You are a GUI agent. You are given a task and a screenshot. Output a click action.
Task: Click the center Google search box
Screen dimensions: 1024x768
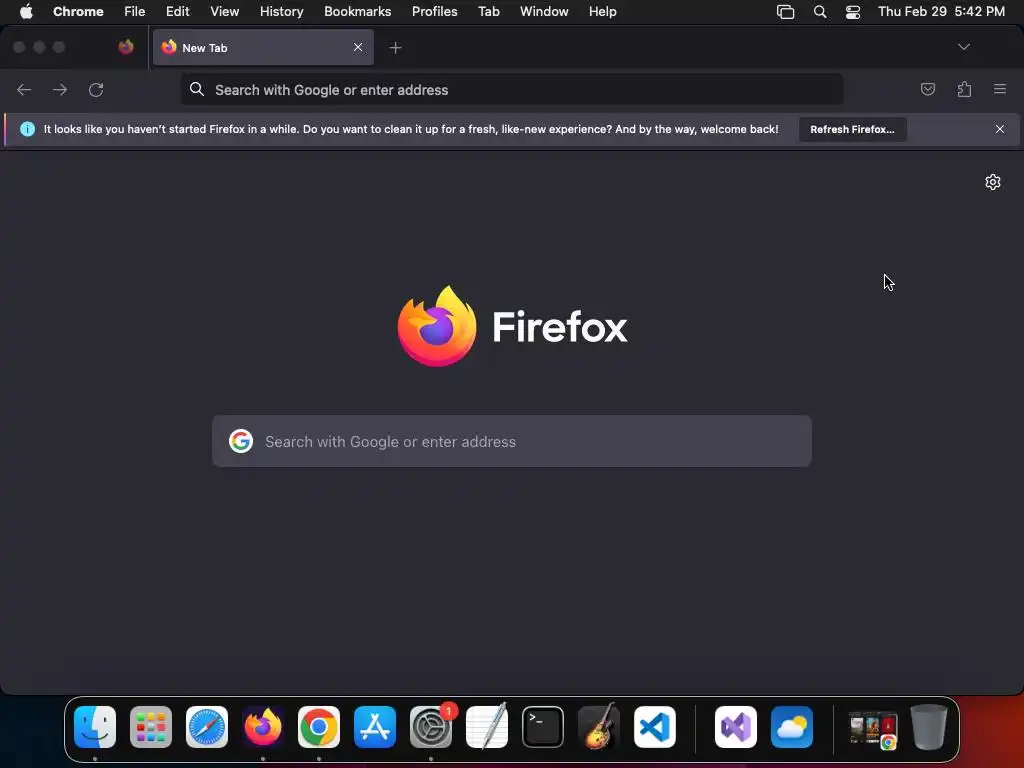[512, 441]
